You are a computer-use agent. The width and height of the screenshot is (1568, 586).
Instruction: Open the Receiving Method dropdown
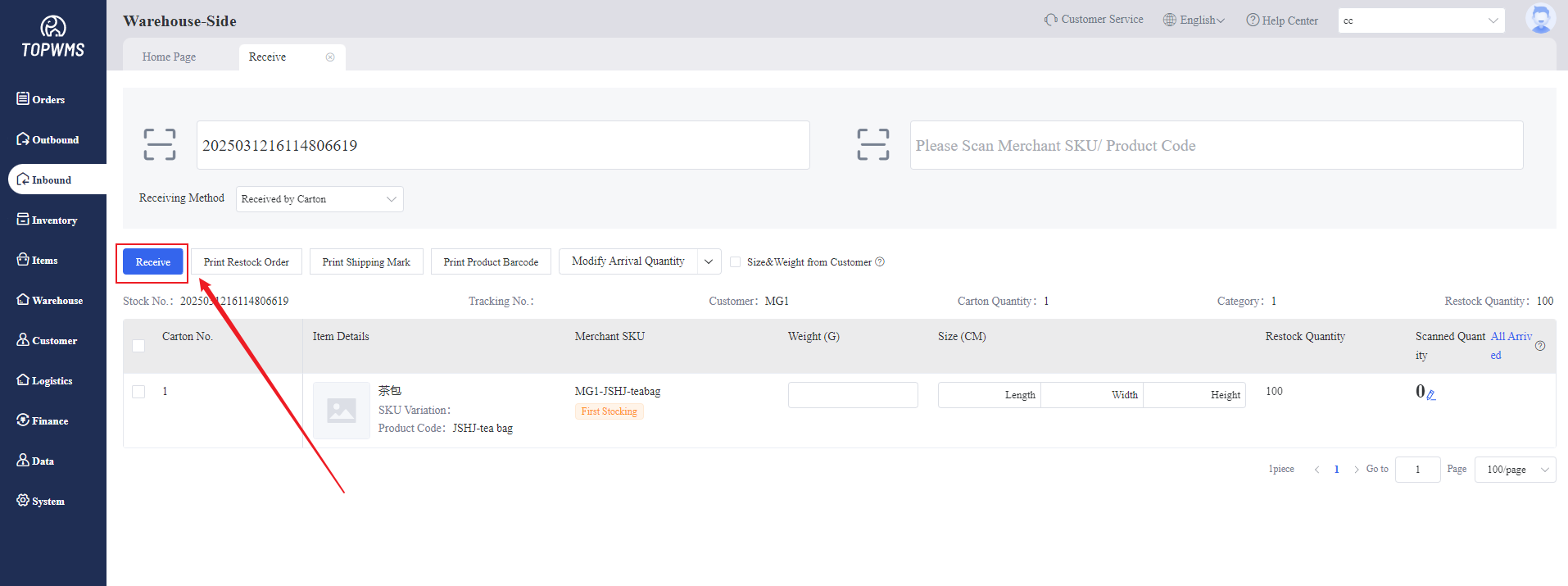click(319, 199)
